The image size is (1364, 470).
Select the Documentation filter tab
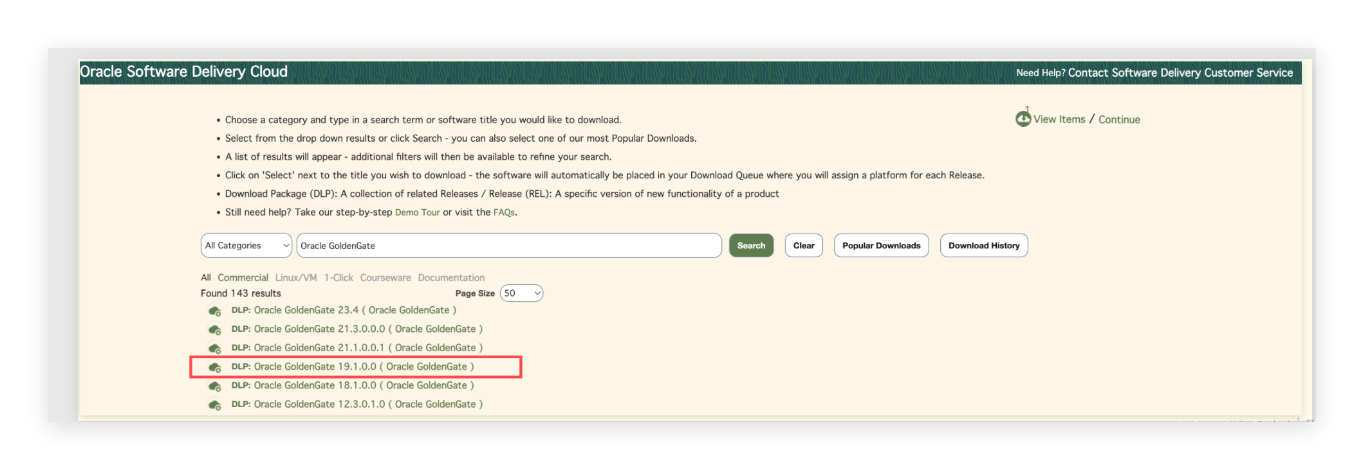451,278
